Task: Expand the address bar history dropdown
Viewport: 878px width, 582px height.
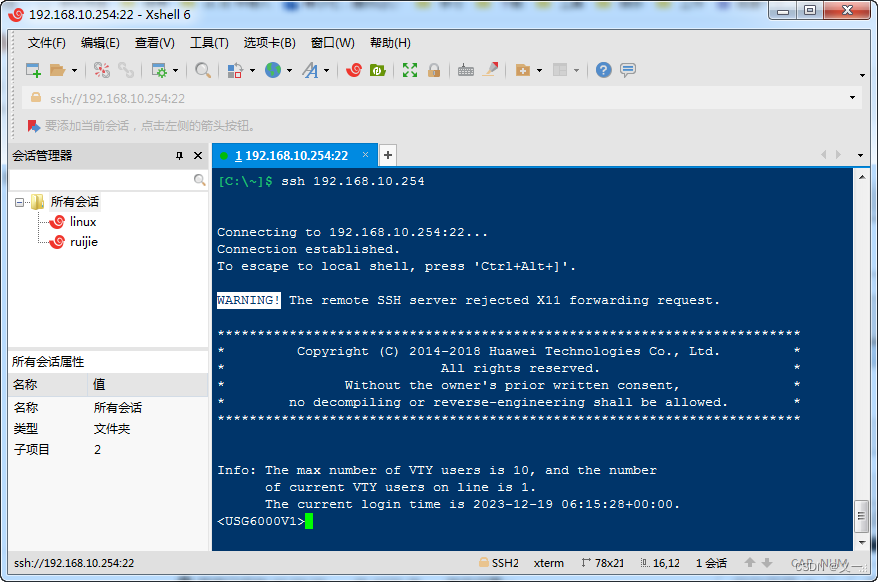Action: (x=852, y=97)
